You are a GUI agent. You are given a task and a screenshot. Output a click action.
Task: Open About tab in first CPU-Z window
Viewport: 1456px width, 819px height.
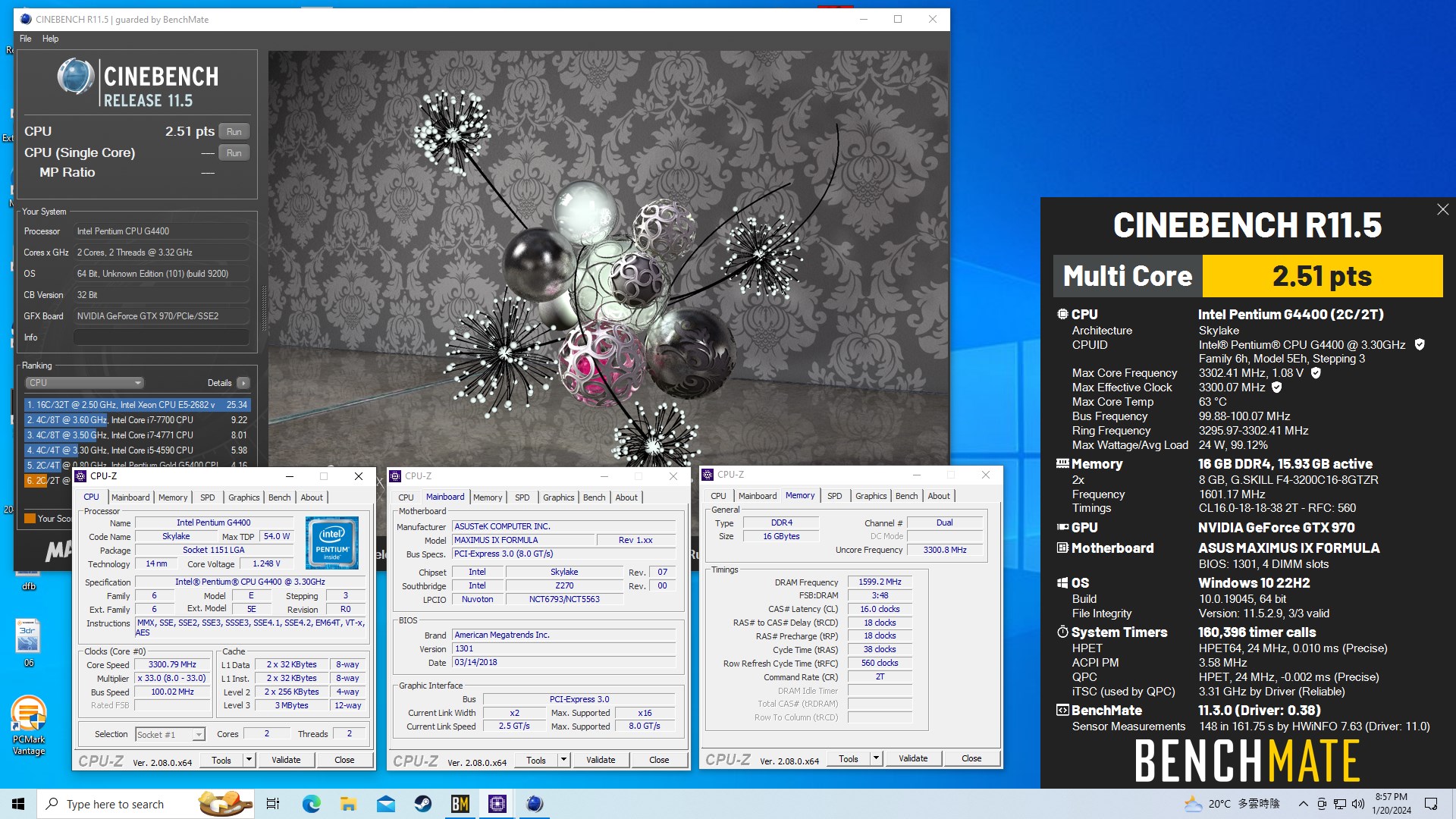tap(312, 497)
